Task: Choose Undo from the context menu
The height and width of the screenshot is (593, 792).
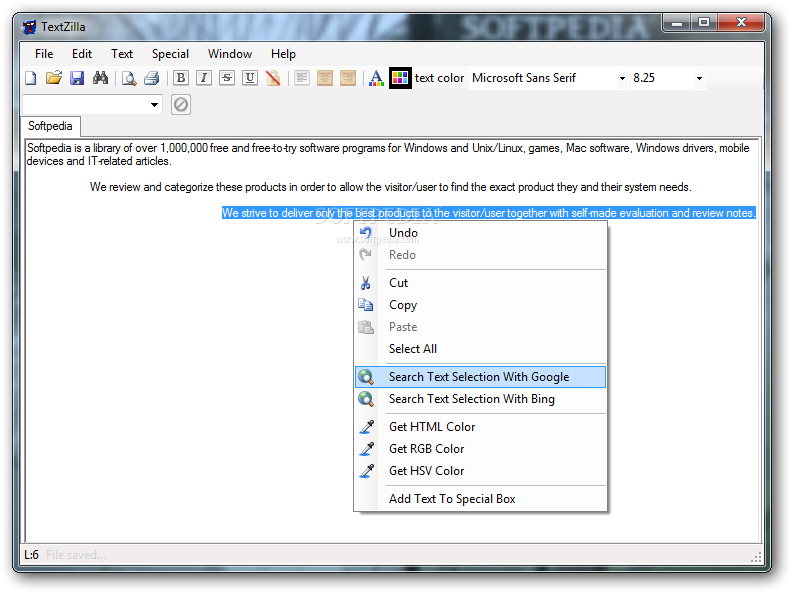Action: coord(480,233)
